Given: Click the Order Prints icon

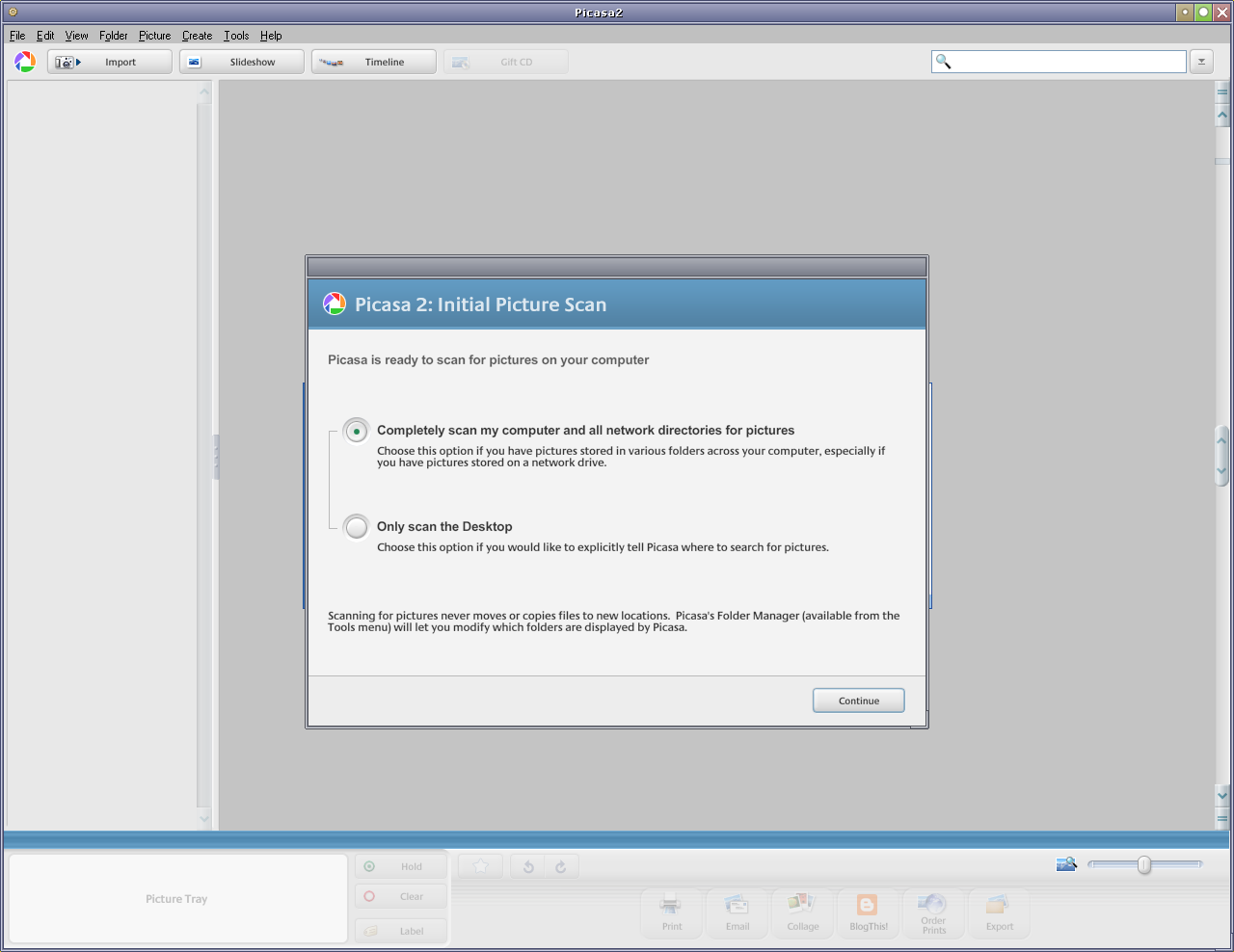Looking at the screenshot, I should 932,903.
